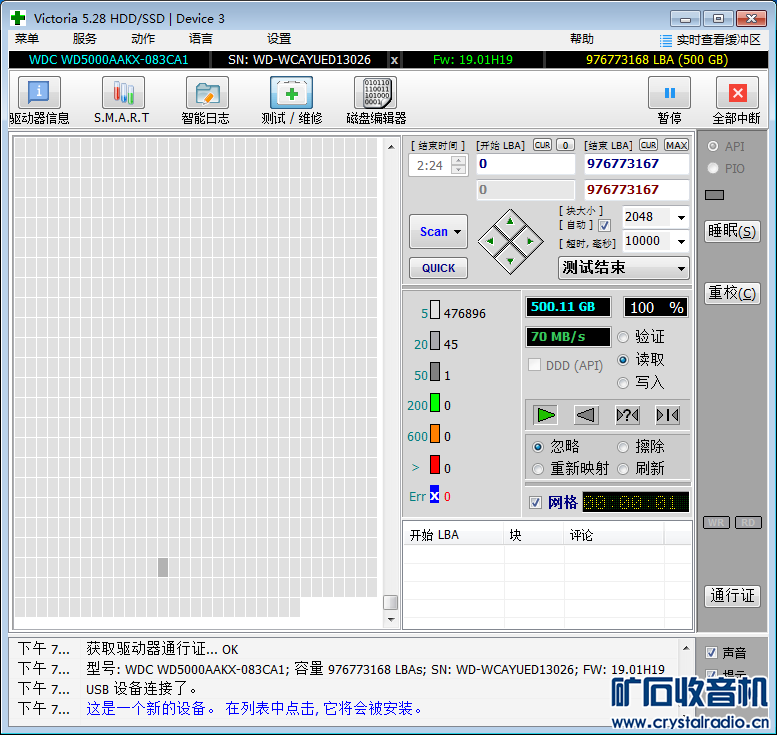Image resolution: width=777 pixels, height=735 pixels.
Task: Click the right arrow in the diamond navigator
Action: point(531,241)
